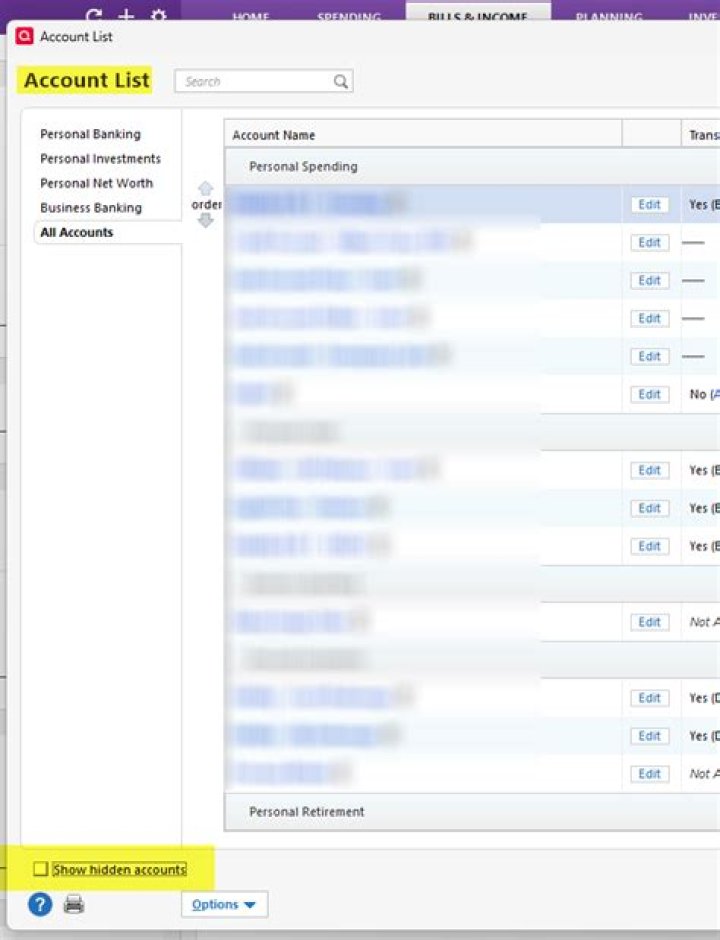Screen dimensions: 720x940
Task: Select Business Banking in the sidebar
Action: [91, 208]
